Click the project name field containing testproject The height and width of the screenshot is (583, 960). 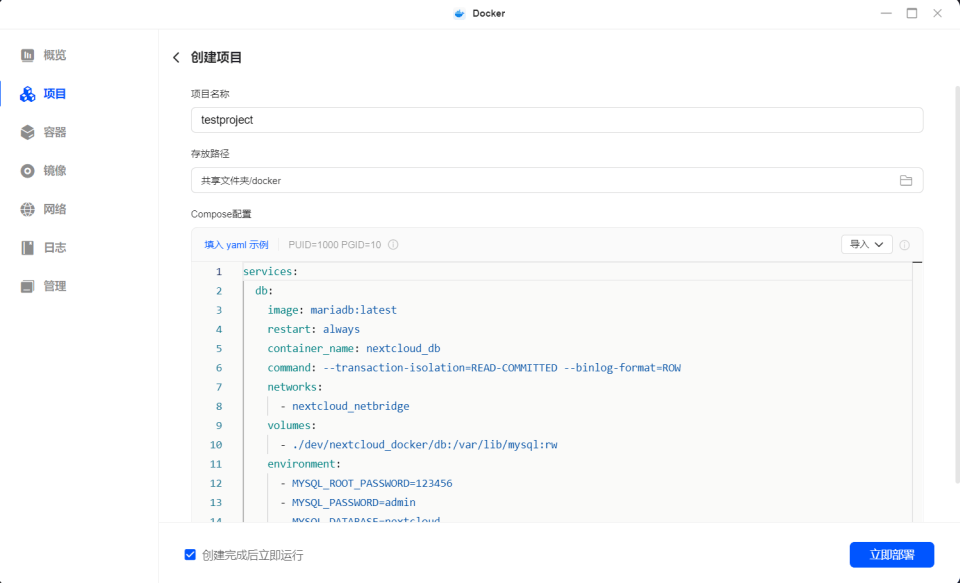tap(556, 120)
